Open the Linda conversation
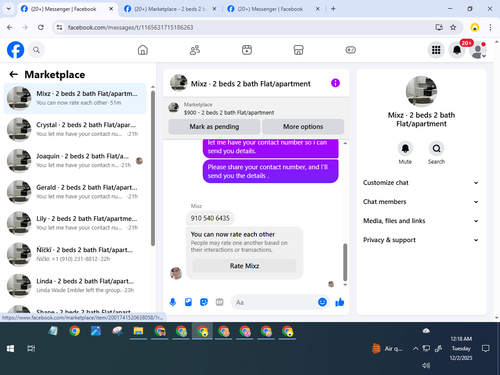Image resolution: width=500 pixels, height=375 pixels. [75, 286]
